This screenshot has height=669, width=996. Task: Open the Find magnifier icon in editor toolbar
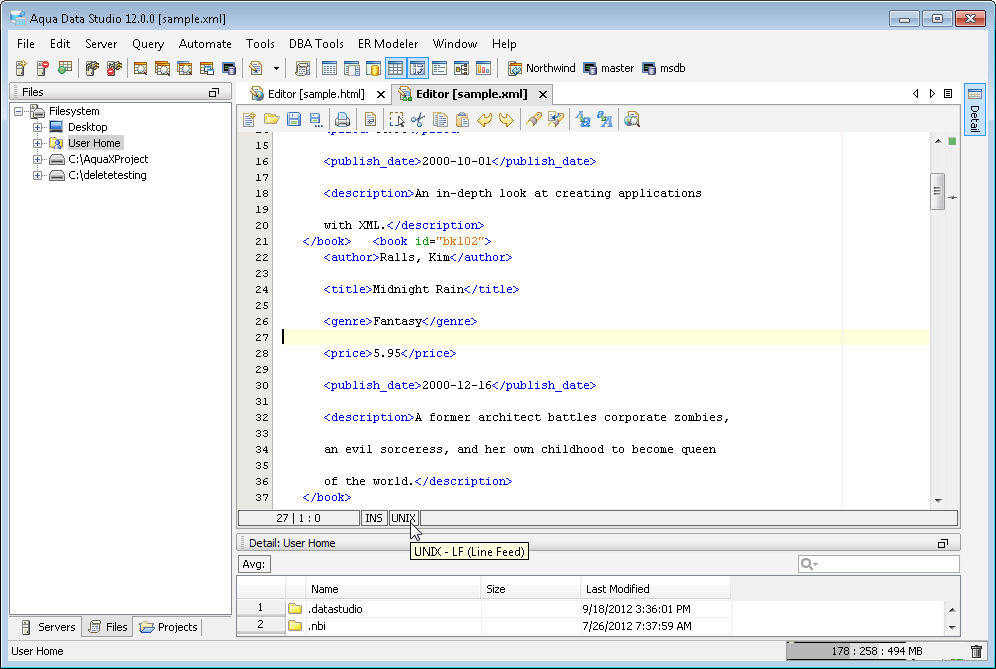pyautogui.click(x=631, y=120)
